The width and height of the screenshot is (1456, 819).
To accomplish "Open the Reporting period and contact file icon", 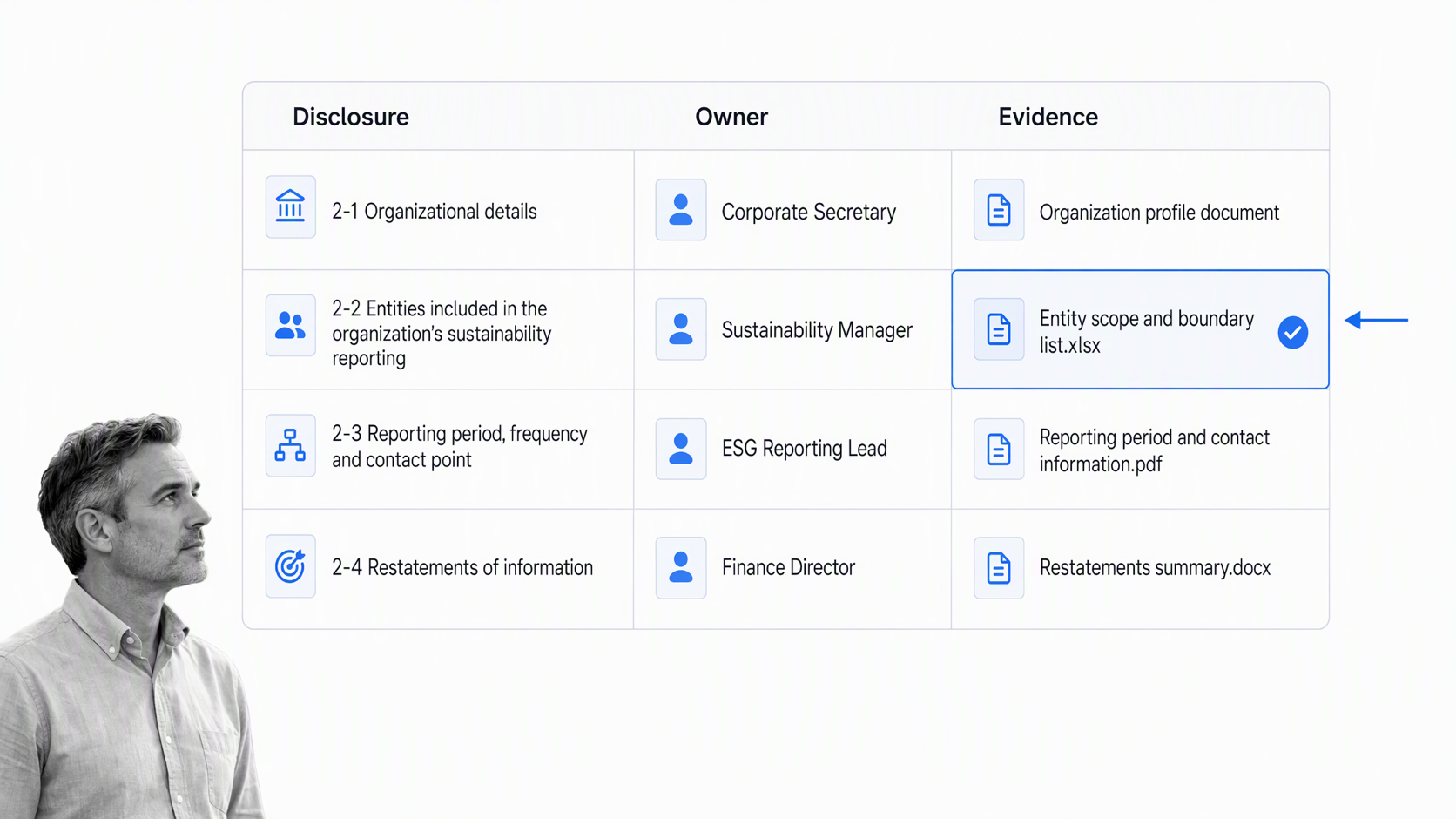I will (x=999, y=449).
